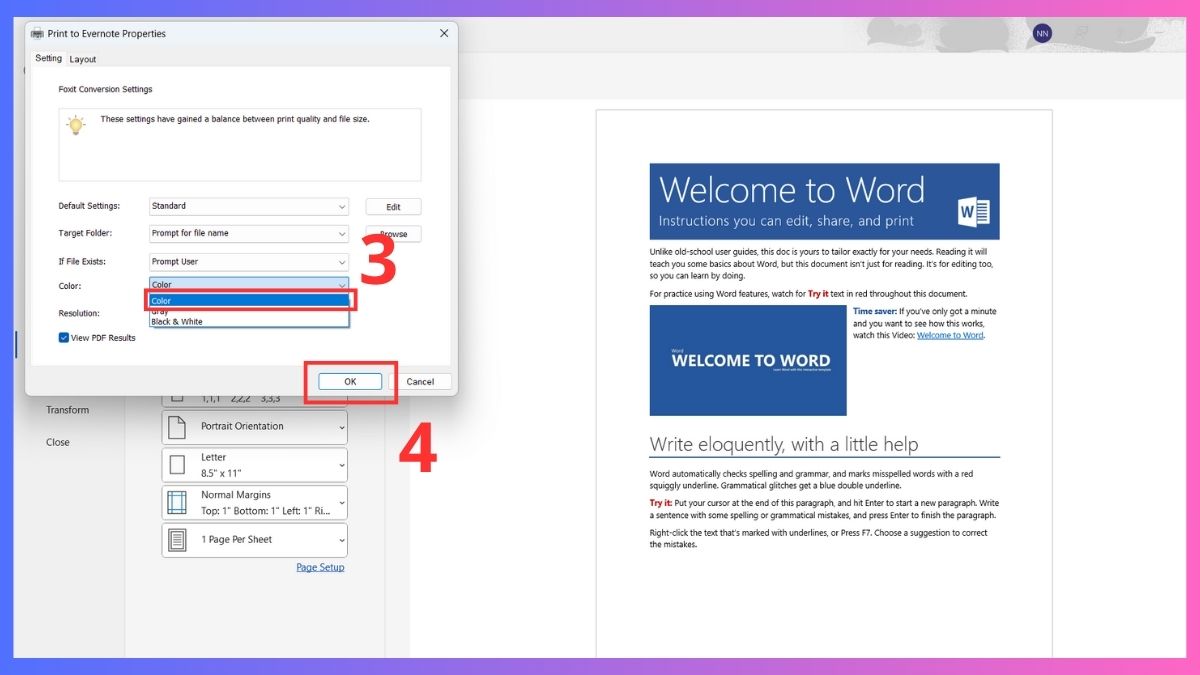Open the Letter paper size dropdown

click(255, 465)
